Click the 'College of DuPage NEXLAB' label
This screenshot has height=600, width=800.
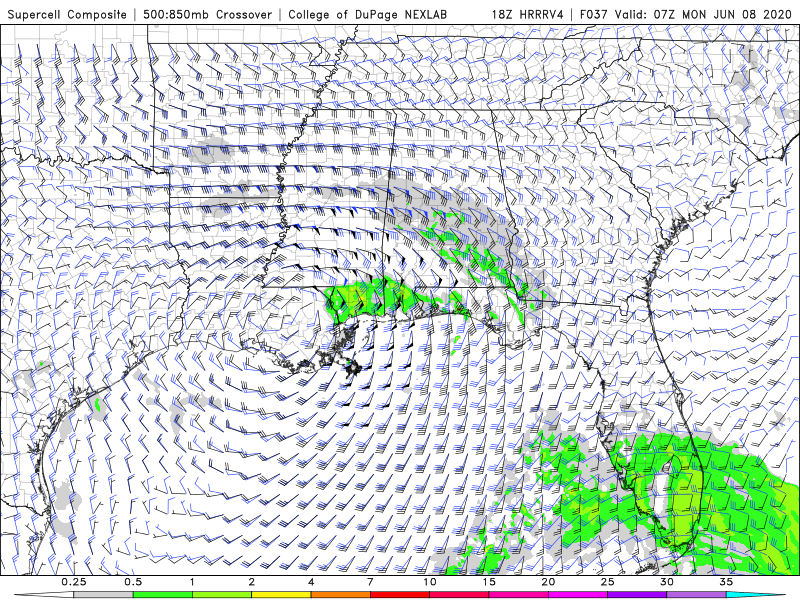[x=367, y=14]
